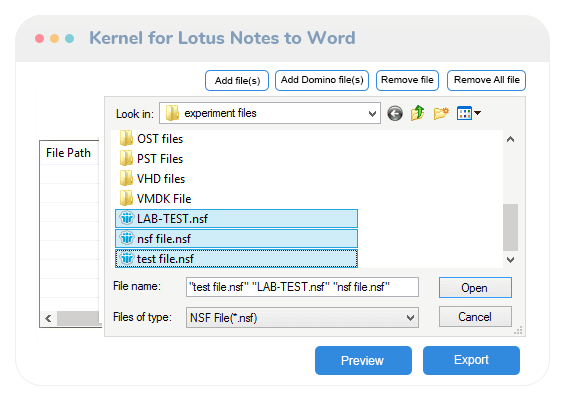Click the folder icon in Look in box
Screen dimensions: 565x401
(x=172, y=113)
